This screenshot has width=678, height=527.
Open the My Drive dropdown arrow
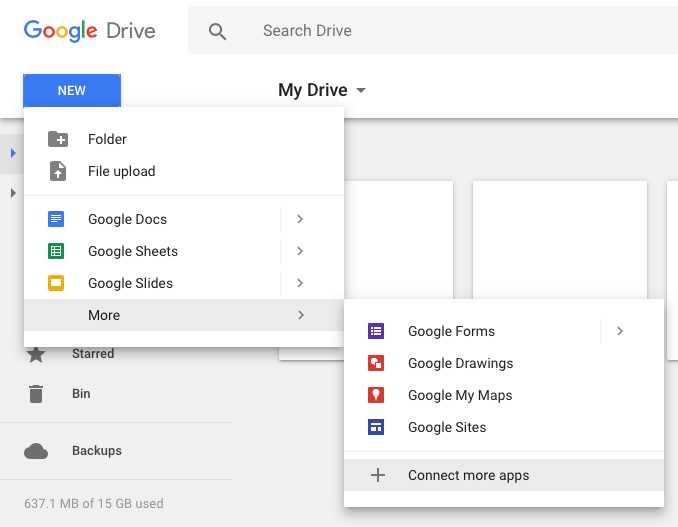tap(361, 90)
